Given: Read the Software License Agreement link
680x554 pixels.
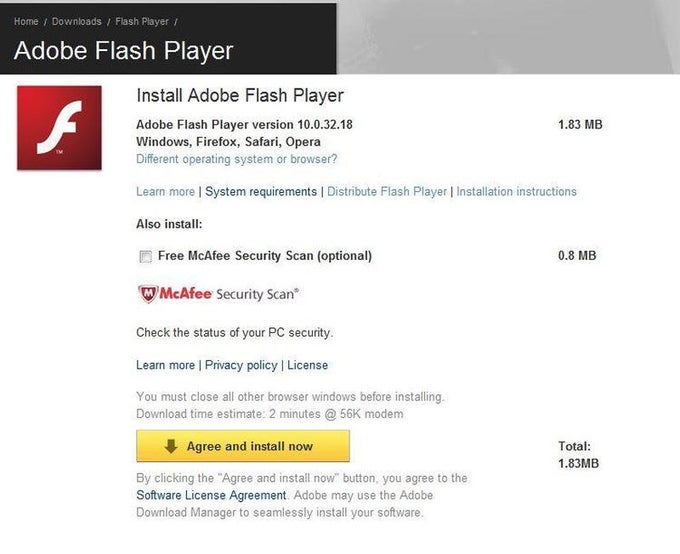Looking at the screenshot, I should (x=211, y=495).
